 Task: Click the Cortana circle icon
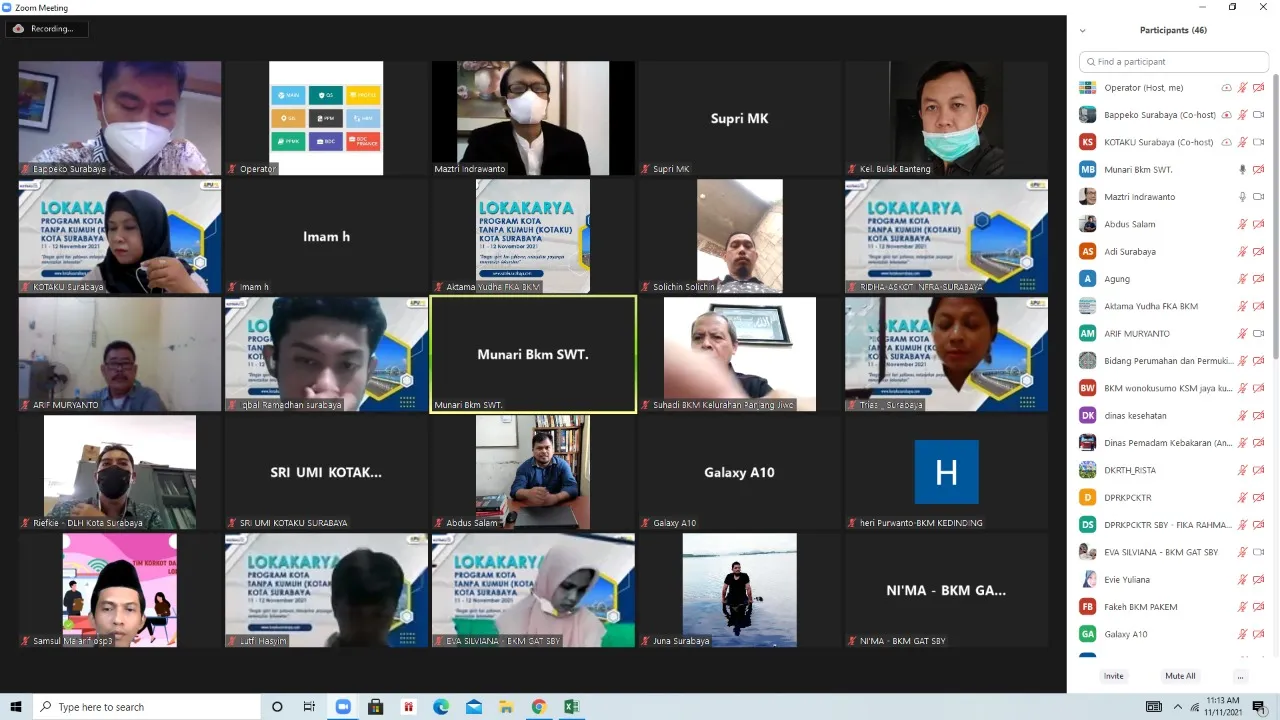tap(277, 707)
